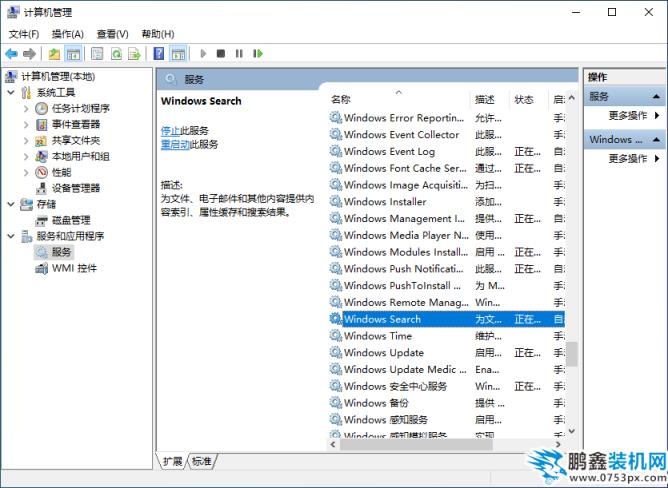The image size is (668, 488).
Task: Select the 本地用户和组 tree icon
Action: [x=41, y=156]
